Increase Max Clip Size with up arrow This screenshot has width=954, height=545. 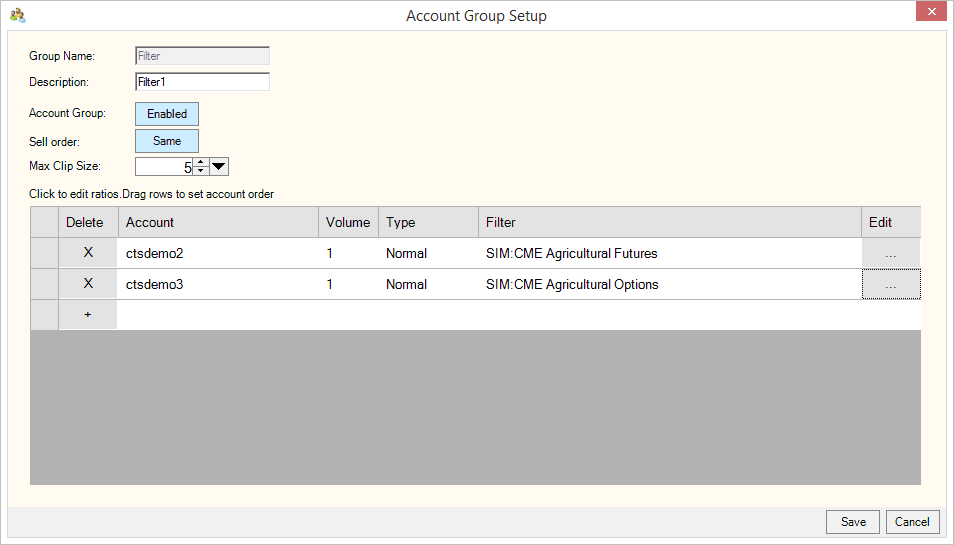pyautogui.click(x=200, y=162)
